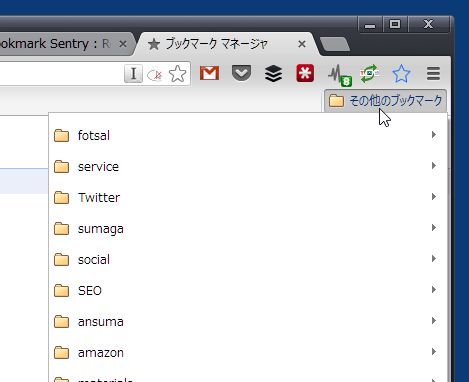Viewport: 469px width, 382px height.
Task: Open the SEO bookmark folder
Action: 247,290
